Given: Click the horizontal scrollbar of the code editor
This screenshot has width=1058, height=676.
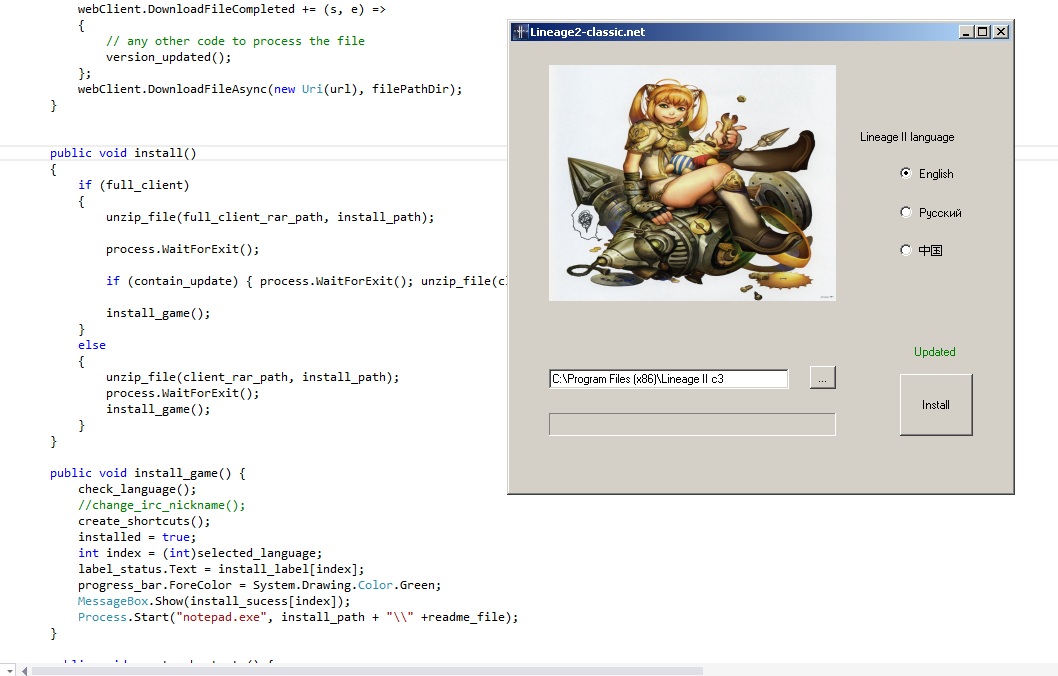Looking at the screenshot, I should tap(367, 671).
